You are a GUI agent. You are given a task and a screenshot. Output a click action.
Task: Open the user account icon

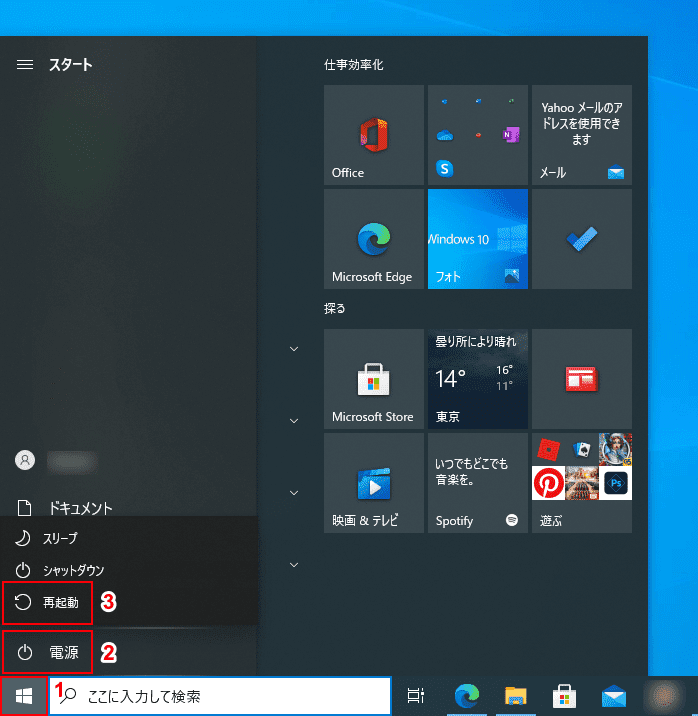click(25, 460)
